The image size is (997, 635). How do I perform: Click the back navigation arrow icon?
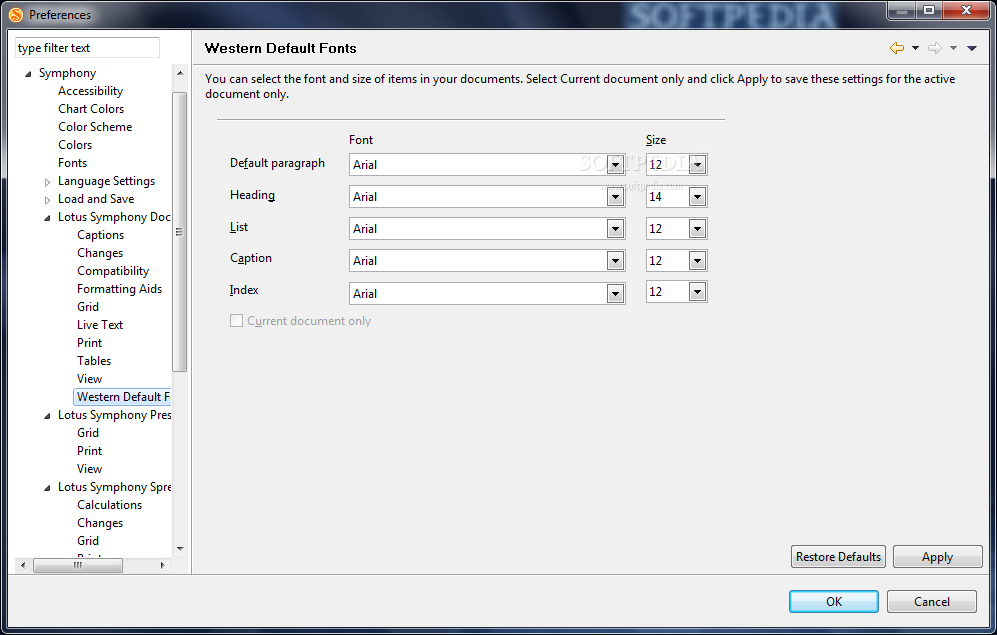click(897, 48)
